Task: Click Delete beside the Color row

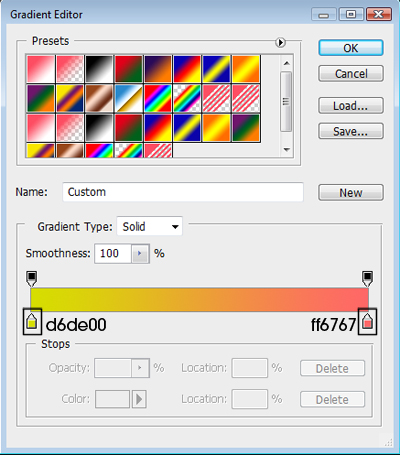Action: (332, 399)
